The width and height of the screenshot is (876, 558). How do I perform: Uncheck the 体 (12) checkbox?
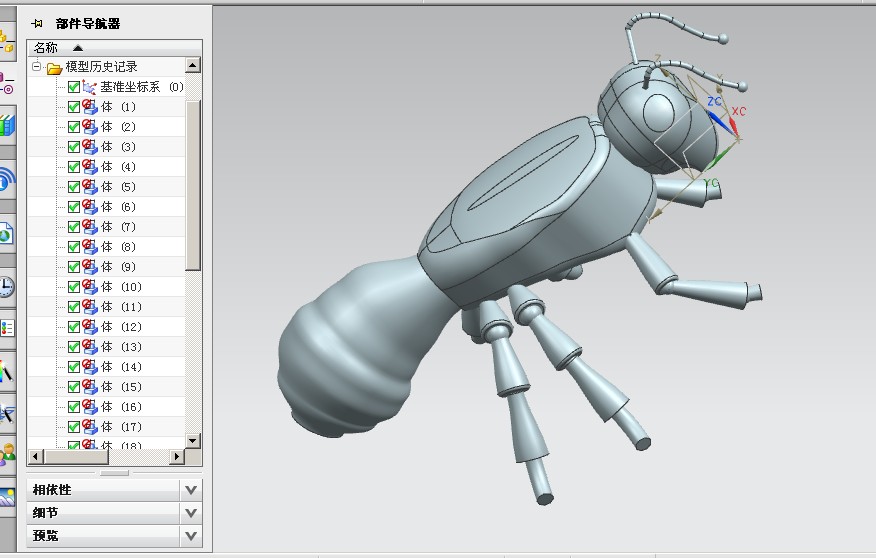pos(74,327)
